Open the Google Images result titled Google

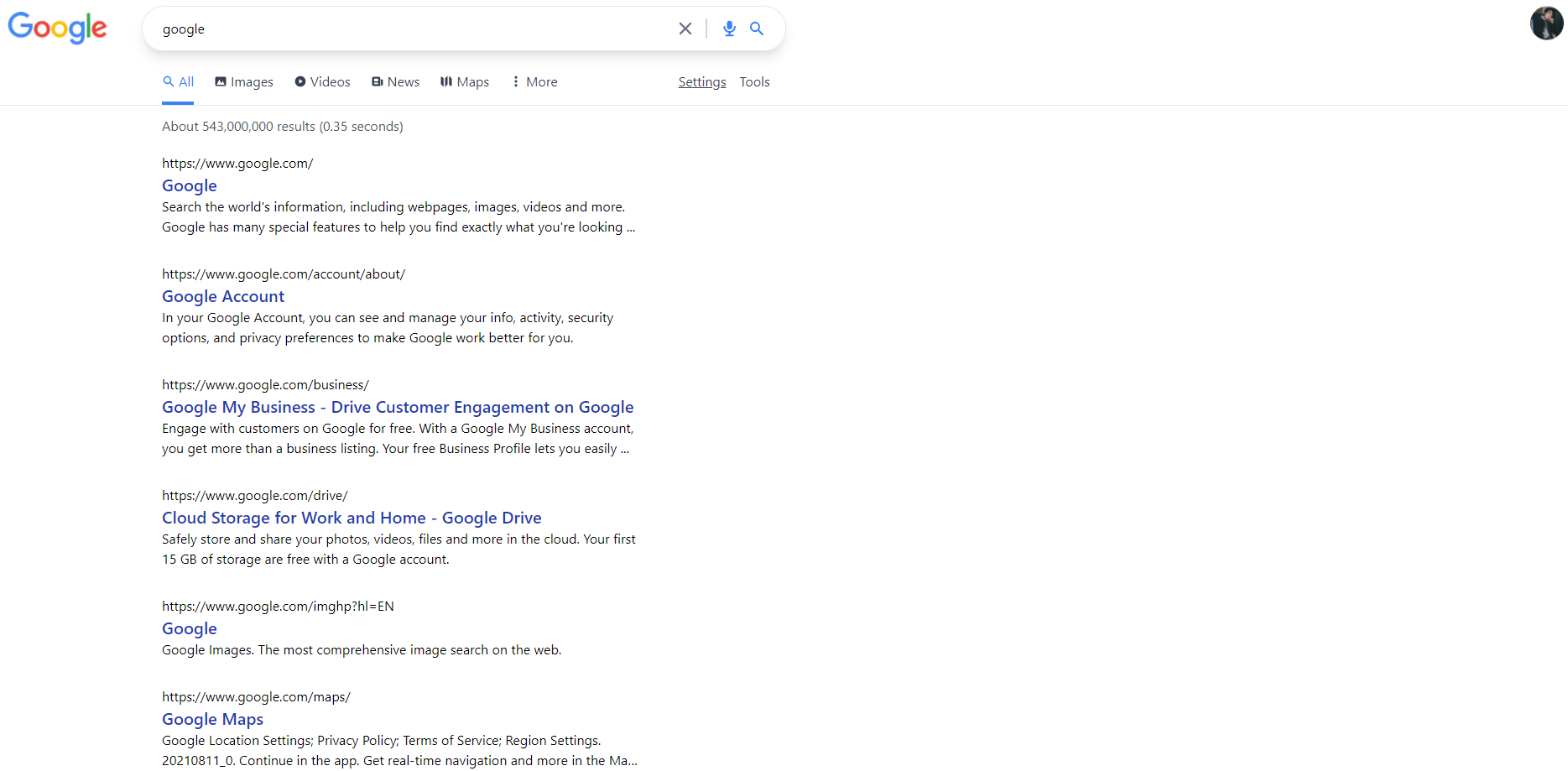click(x=190, y=628)
